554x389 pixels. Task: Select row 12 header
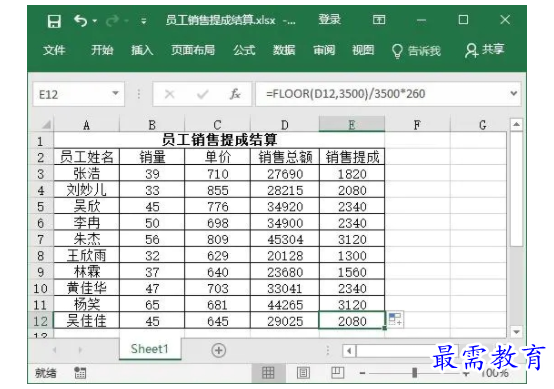coord(40,321)
